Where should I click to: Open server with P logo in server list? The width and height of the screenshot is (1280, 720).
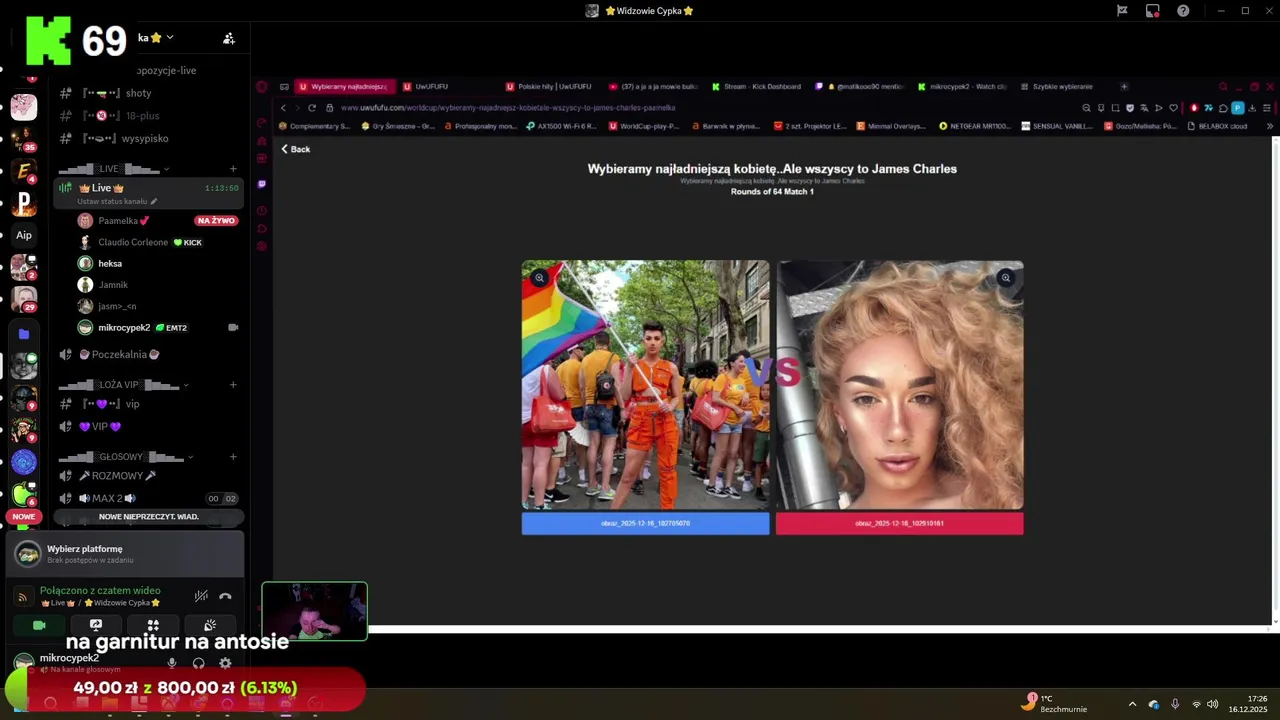pos(24,204)
